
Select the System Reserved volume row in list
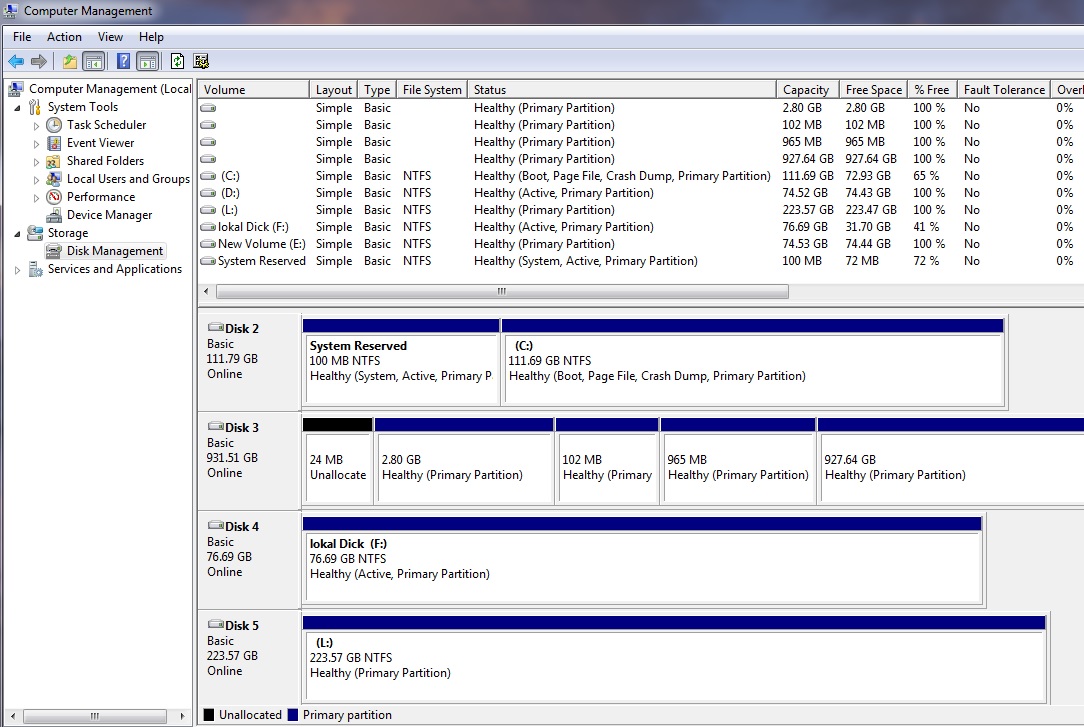pyautogui.click(x=639, y=261)
